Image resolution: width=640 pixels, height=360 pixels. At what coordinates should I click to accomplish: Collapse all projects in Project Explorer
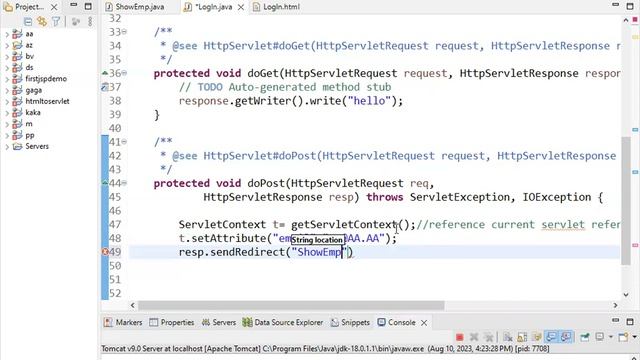pyautogui.click(x=28, y=21)
